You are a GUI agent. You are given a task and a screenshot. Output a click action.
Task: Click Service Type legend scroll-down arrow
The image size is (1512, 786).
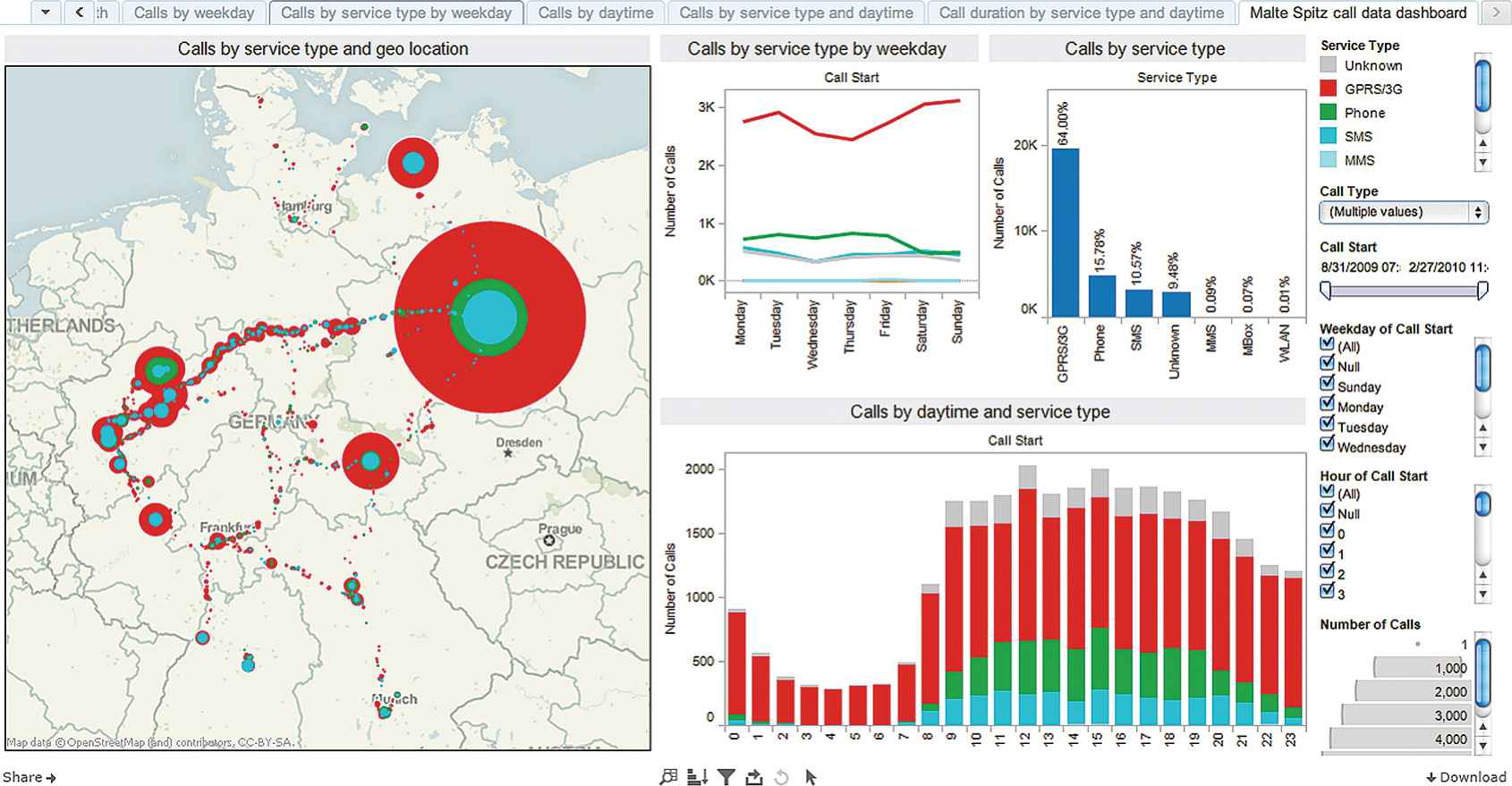(1482, 163)
